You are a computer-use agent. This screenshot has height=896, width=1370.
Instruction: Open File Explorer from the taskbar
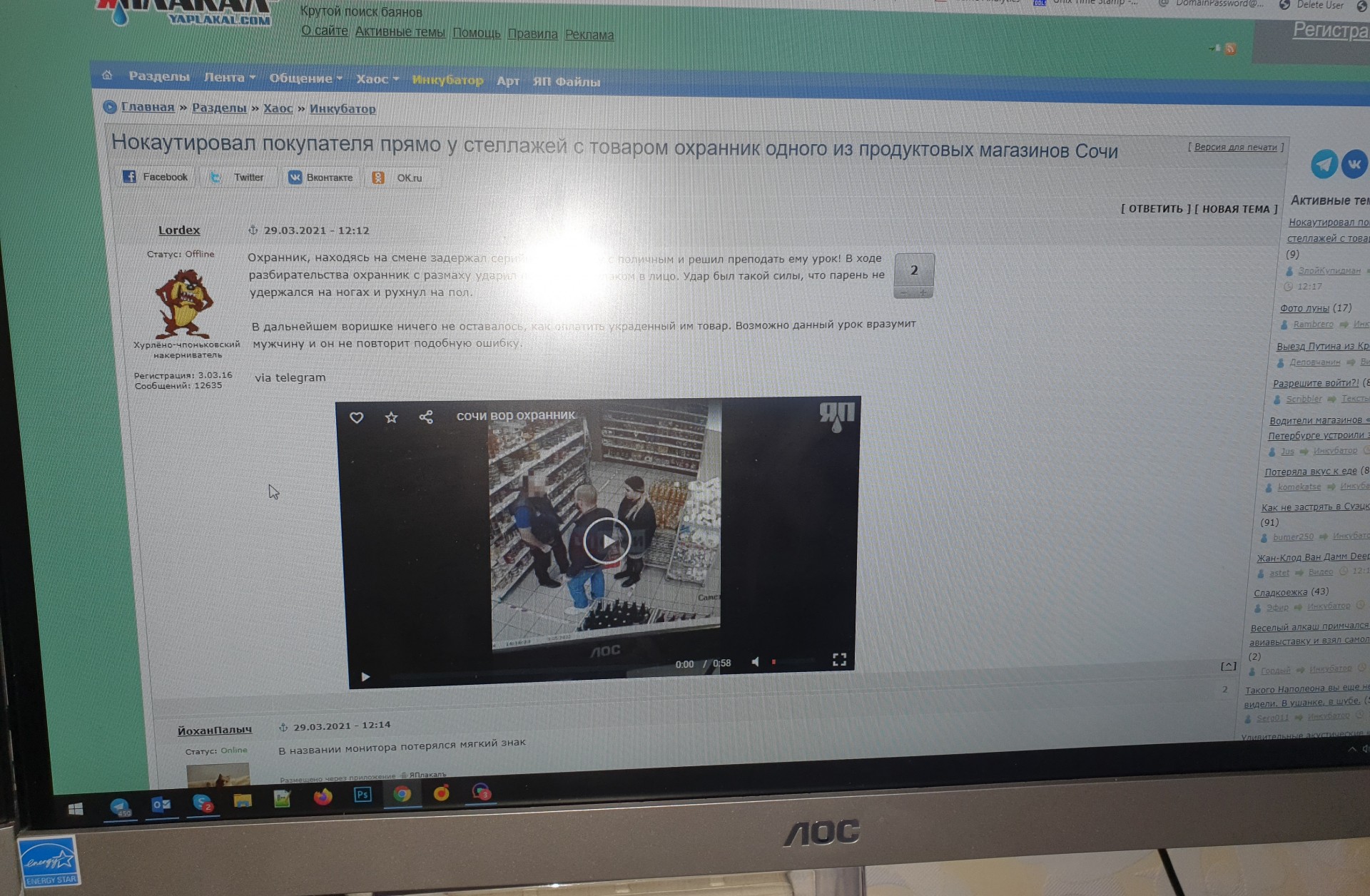point(243,800)
